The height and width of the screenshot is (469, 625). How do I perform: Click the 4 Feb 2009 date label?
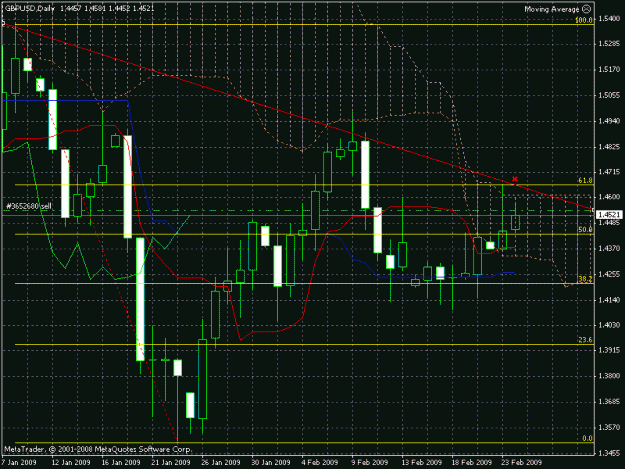pyautogui.click(x=320, y=462)
